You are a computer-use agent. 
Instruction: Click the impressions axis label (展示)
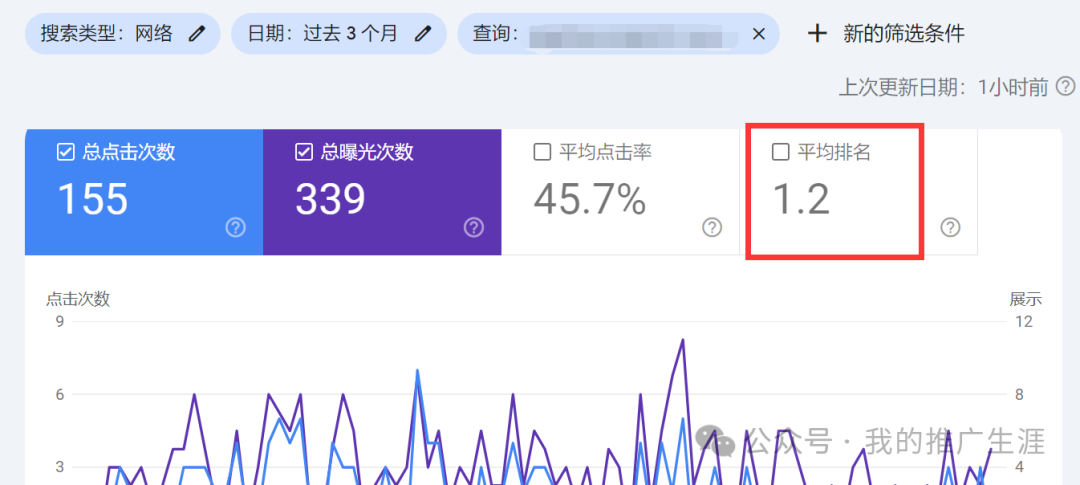(1026, 299)
